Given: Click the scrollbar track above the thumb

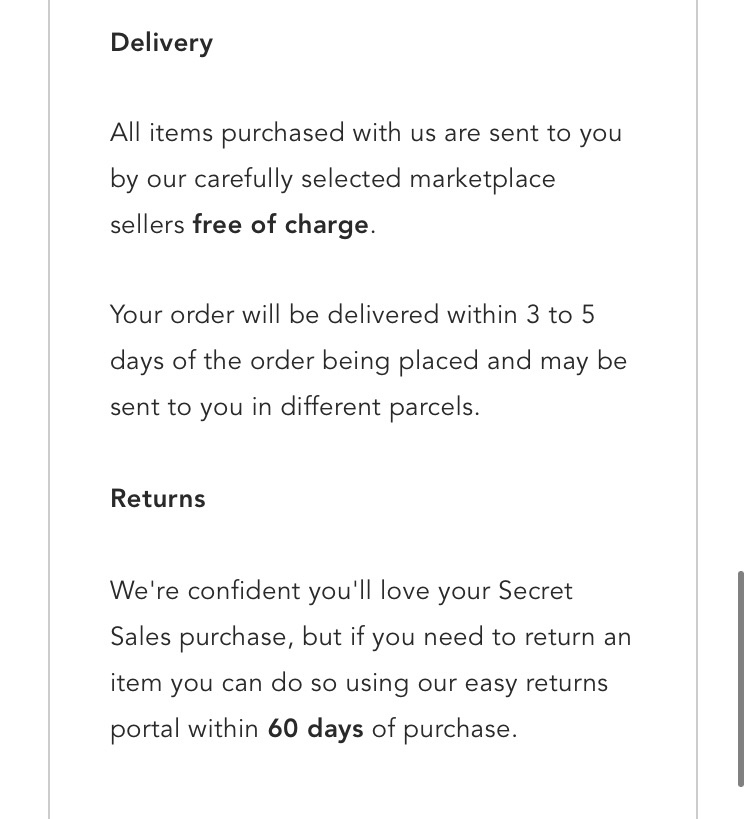Looking at the screenshot, I should 739,300.
